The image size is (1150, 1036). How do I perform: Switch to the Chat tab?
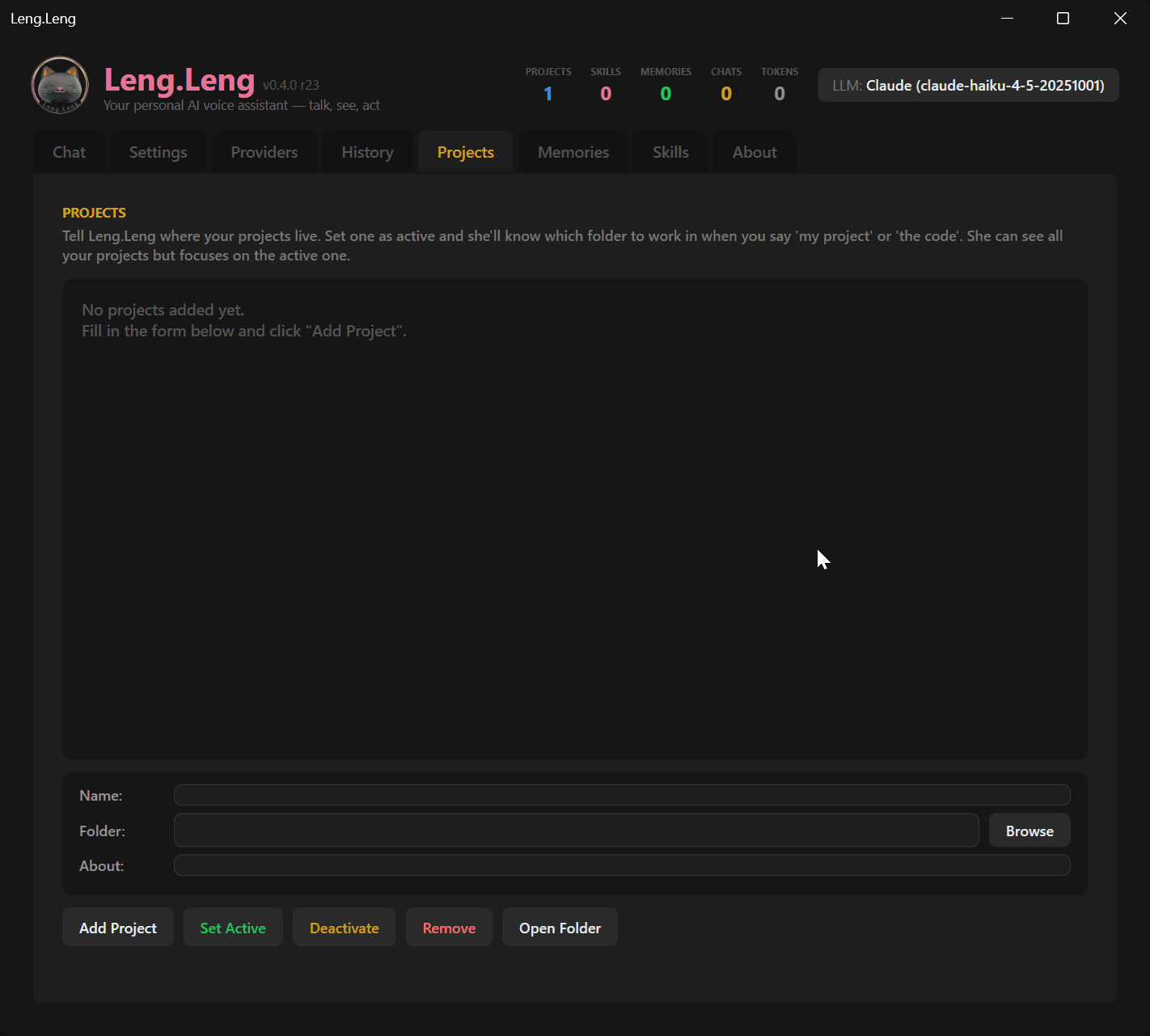(69, 152)
